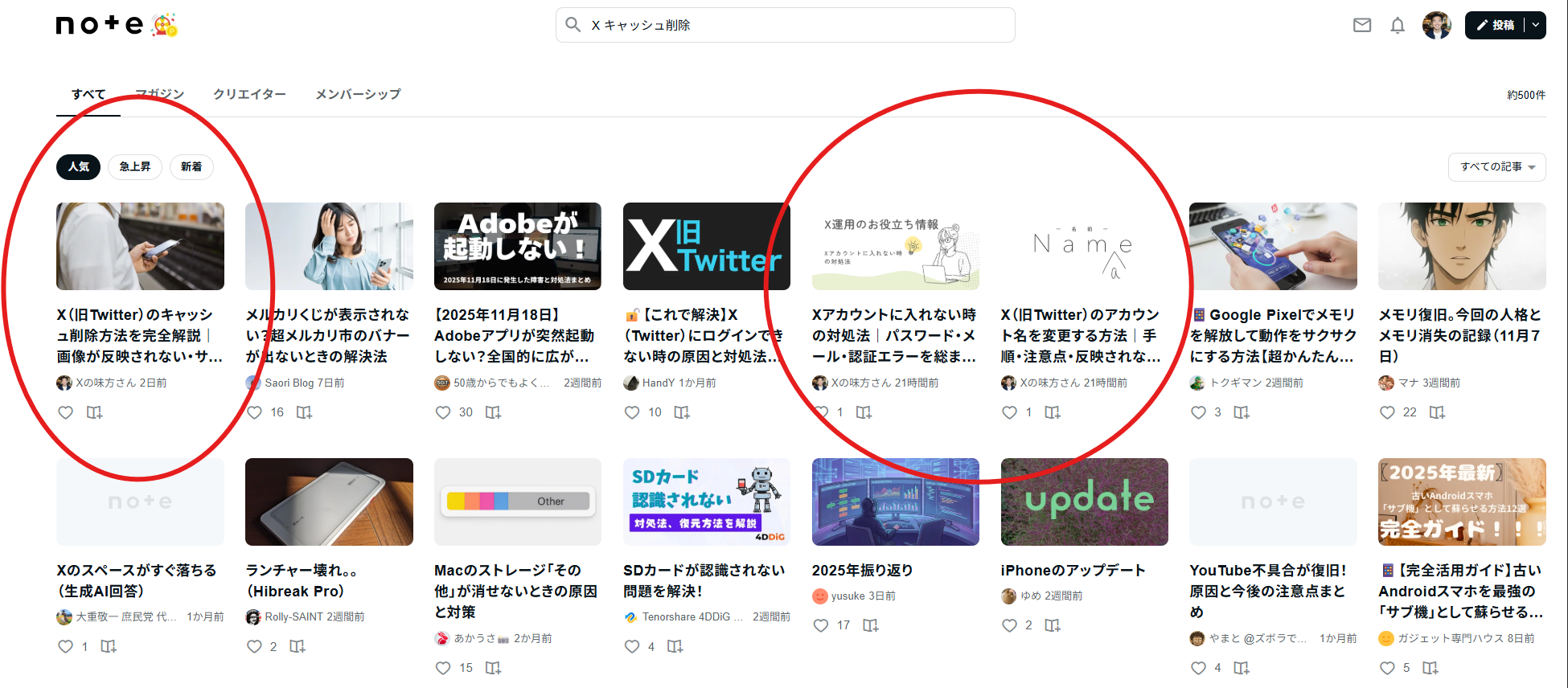The height and width of the screenshot is (688, 1568).
Task: Open the mail messages icon
Action: [1362, 26]
